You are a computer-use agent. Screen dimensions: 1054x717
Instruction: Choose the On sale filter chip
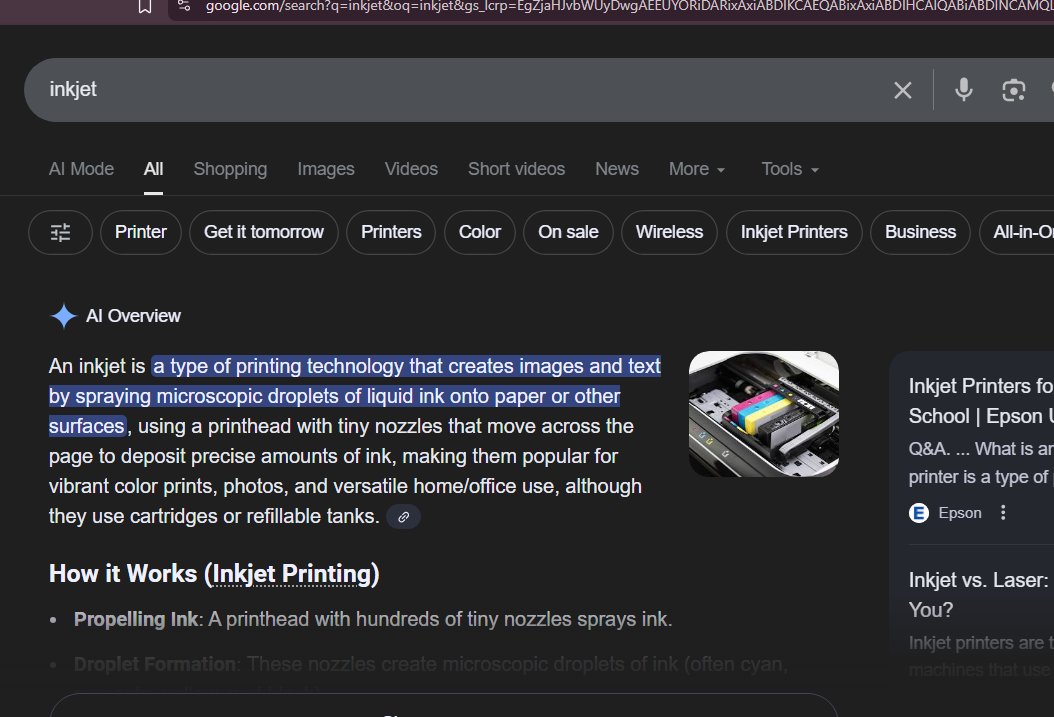pyautogui.click(x=568, y=233)
